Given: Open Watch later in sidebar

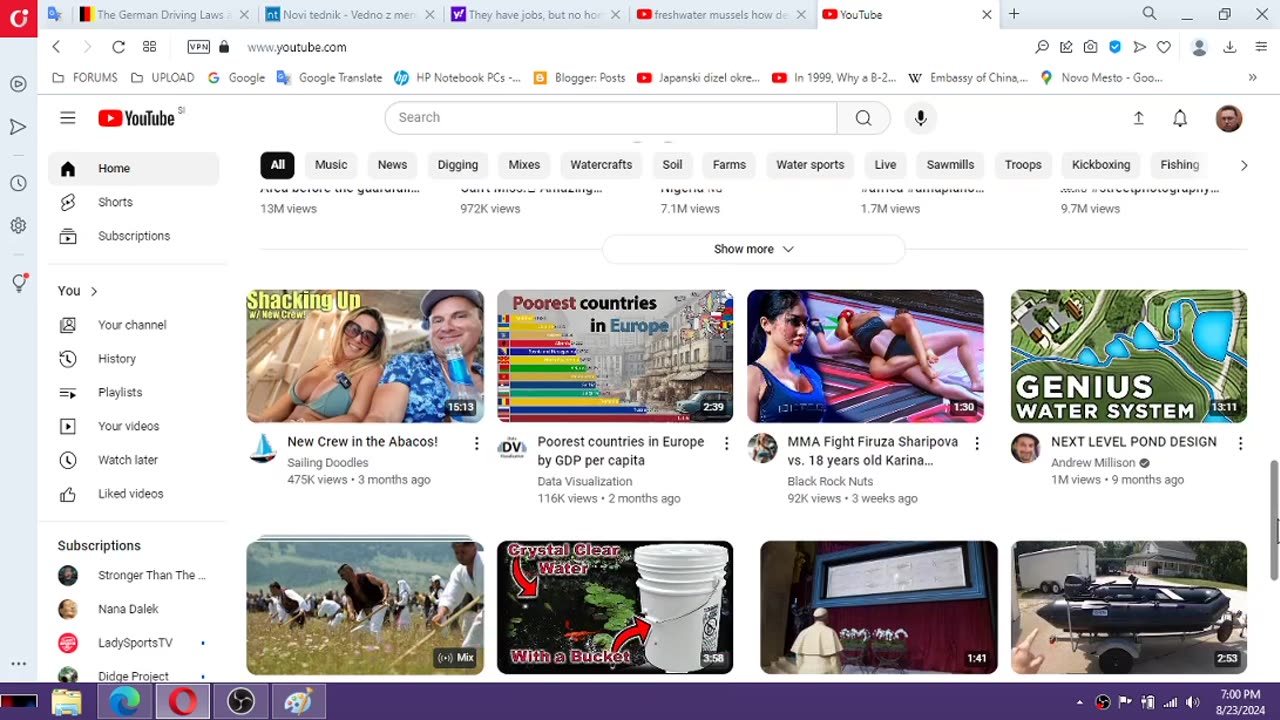Looking at the screenshot, I should [134, 460].
